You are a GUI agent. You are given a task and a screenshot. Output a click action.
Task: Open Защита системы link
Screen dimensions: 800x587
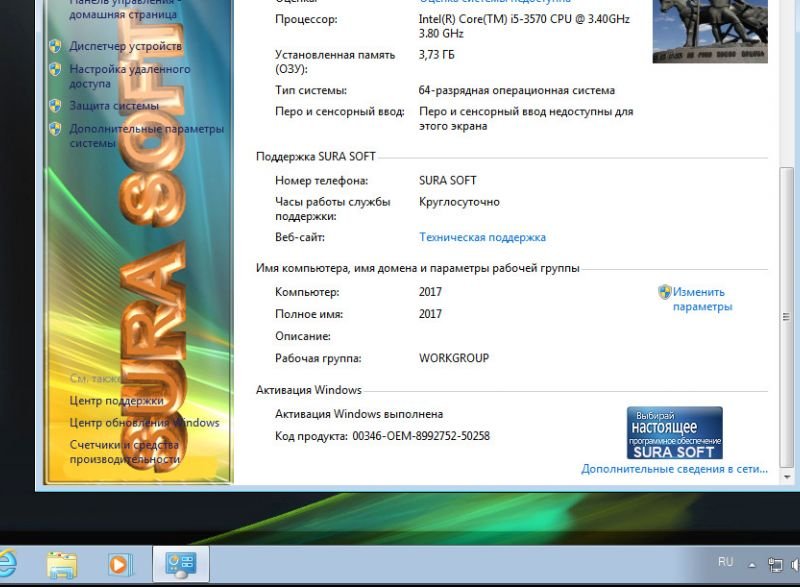coord(114,106)
